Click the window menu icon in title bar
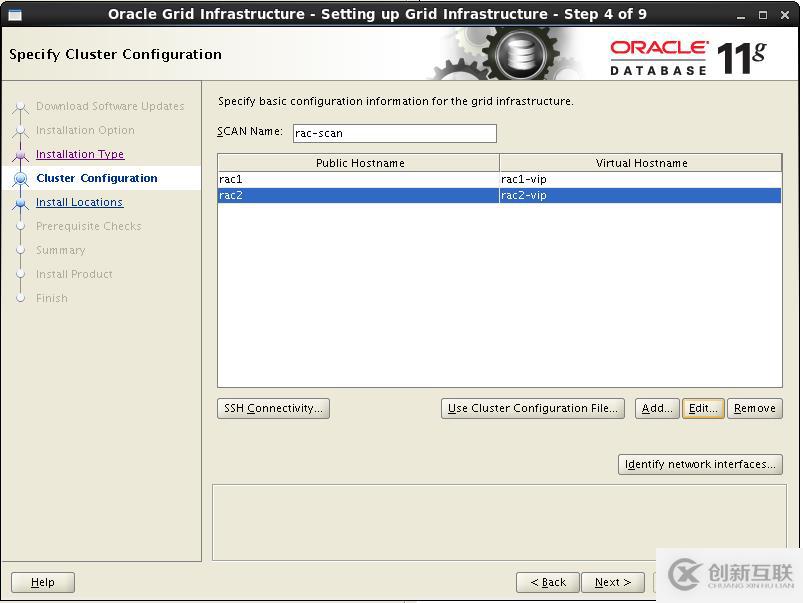Viewport: 803px width, 603px height. coord(14,14)
